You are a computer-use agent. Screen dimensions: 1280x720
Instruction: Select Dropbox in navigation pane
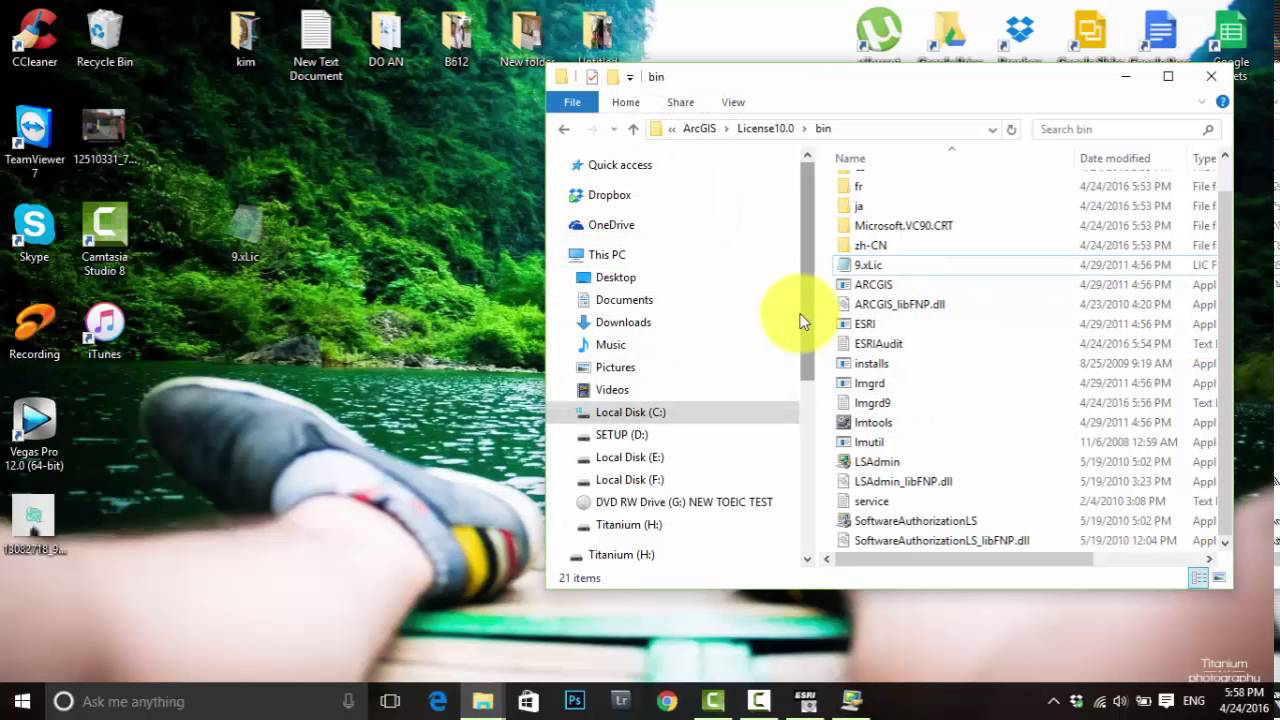pyautogui.click(x=609, y=195)
